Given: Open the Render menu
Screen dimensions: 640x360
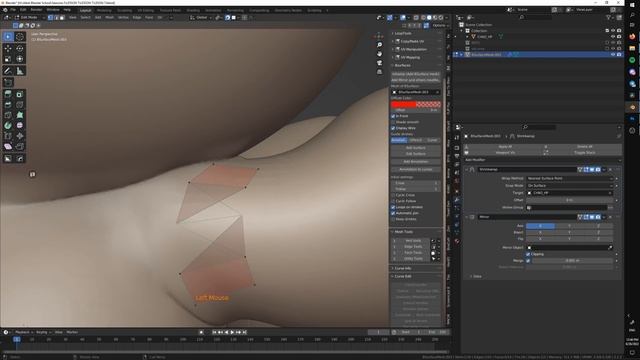Looking at the screenshot, I should [36, 9].
